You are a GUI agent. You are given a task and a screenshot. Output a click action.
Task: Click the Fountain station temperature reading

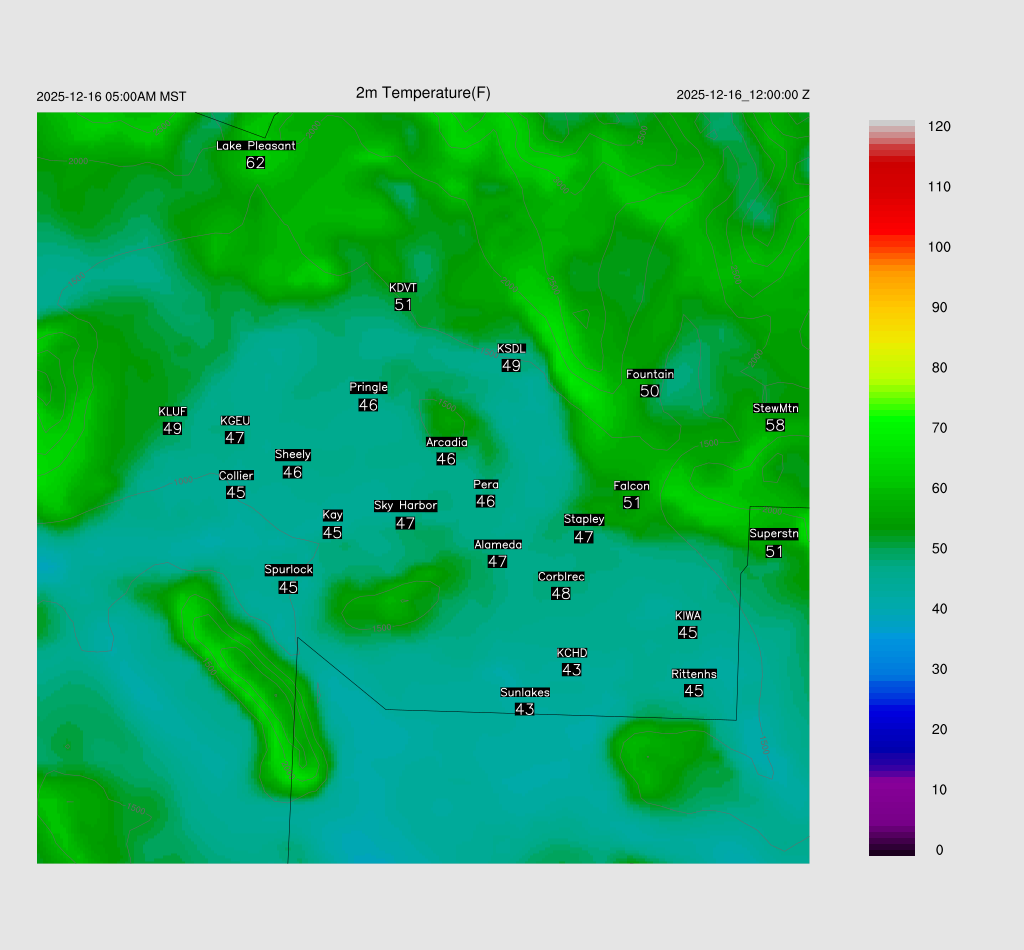click(x=650, y=391)
